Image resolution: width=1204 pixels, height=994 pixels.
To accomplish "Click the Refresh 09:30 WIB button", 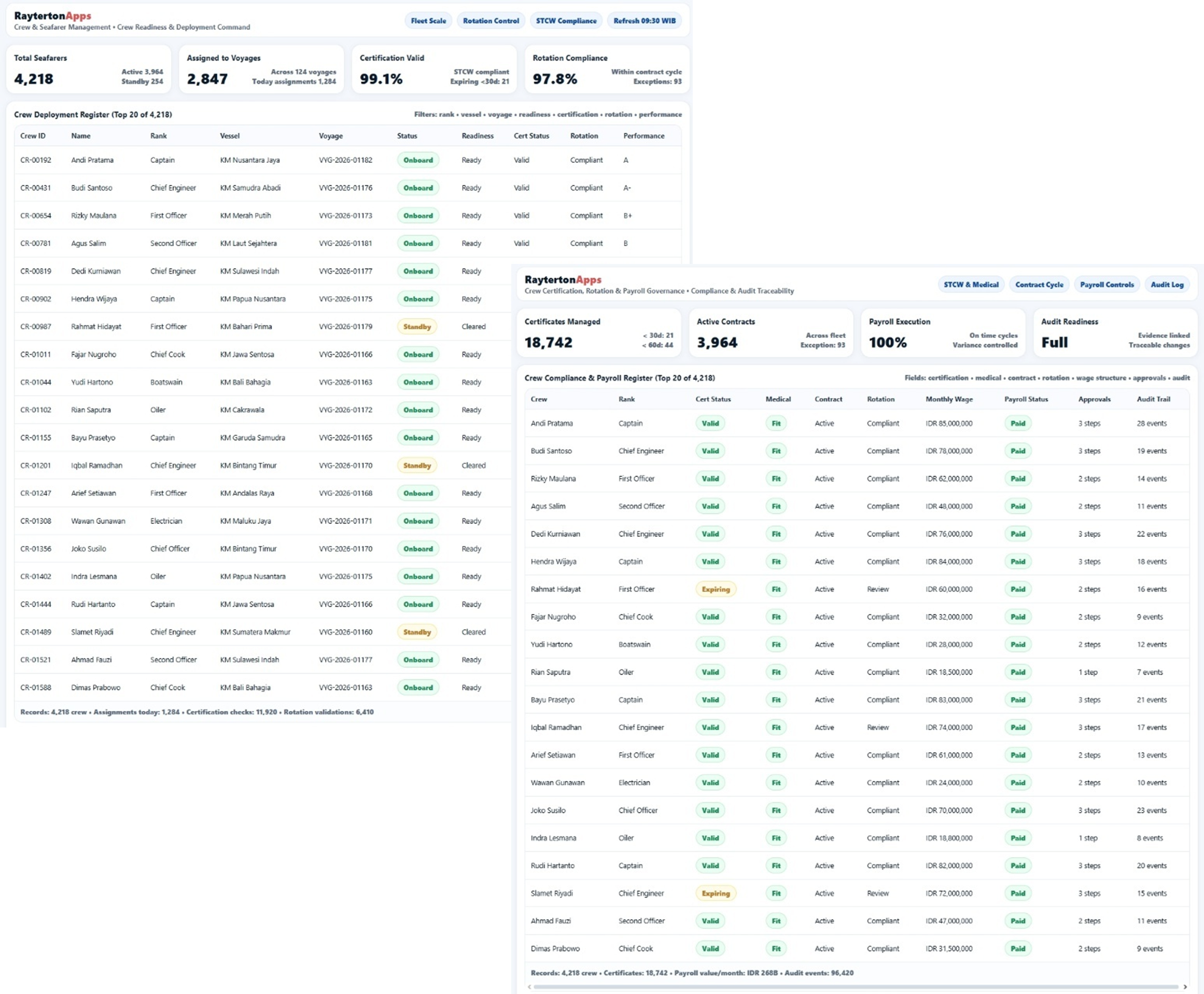I will 644,21.
